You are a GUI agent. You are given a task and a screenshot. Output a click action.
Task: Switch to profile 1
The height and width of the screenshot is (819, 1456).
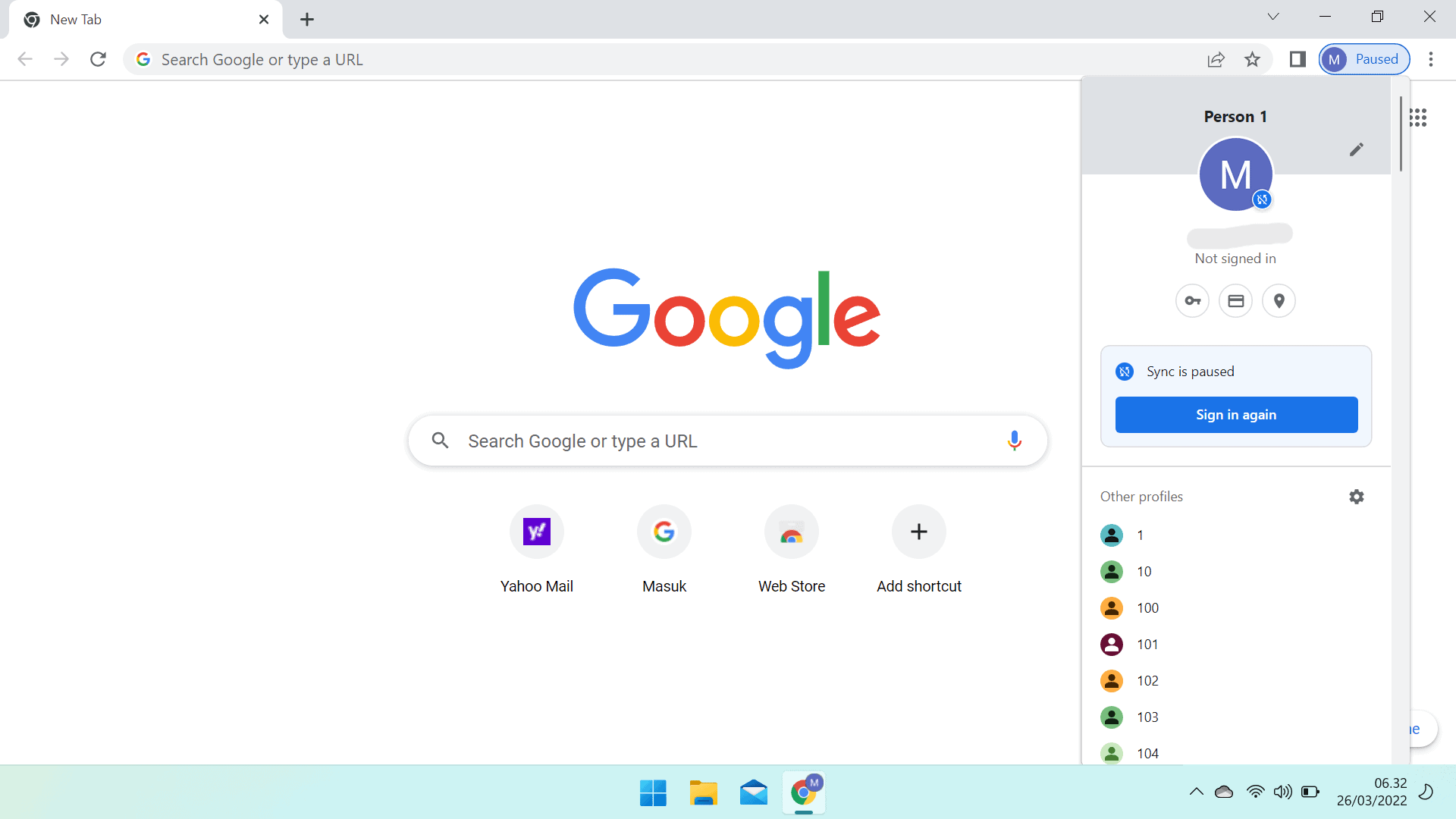(x=1236, y=535)
